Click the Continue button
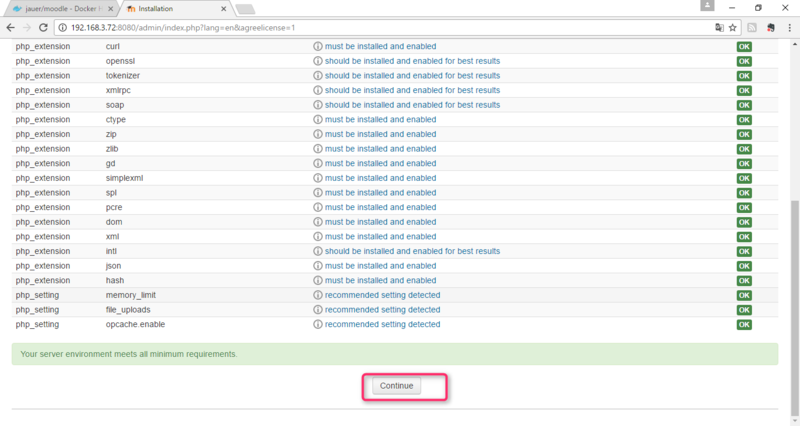The image size is (800, 426). (396, 386)
